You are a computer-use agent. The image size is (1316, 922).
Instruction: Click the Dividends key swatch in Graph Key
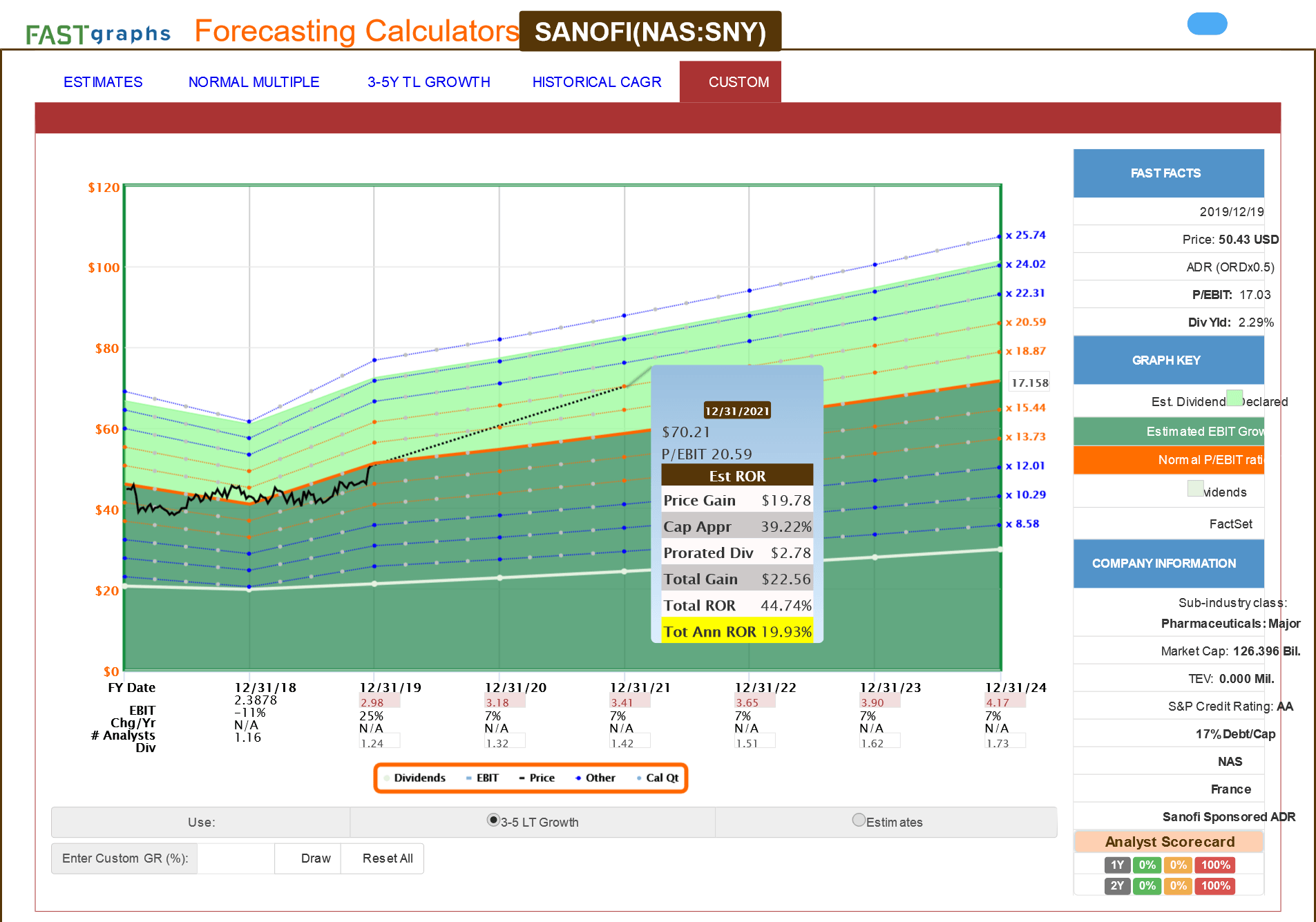click(x=1196, y=488)
